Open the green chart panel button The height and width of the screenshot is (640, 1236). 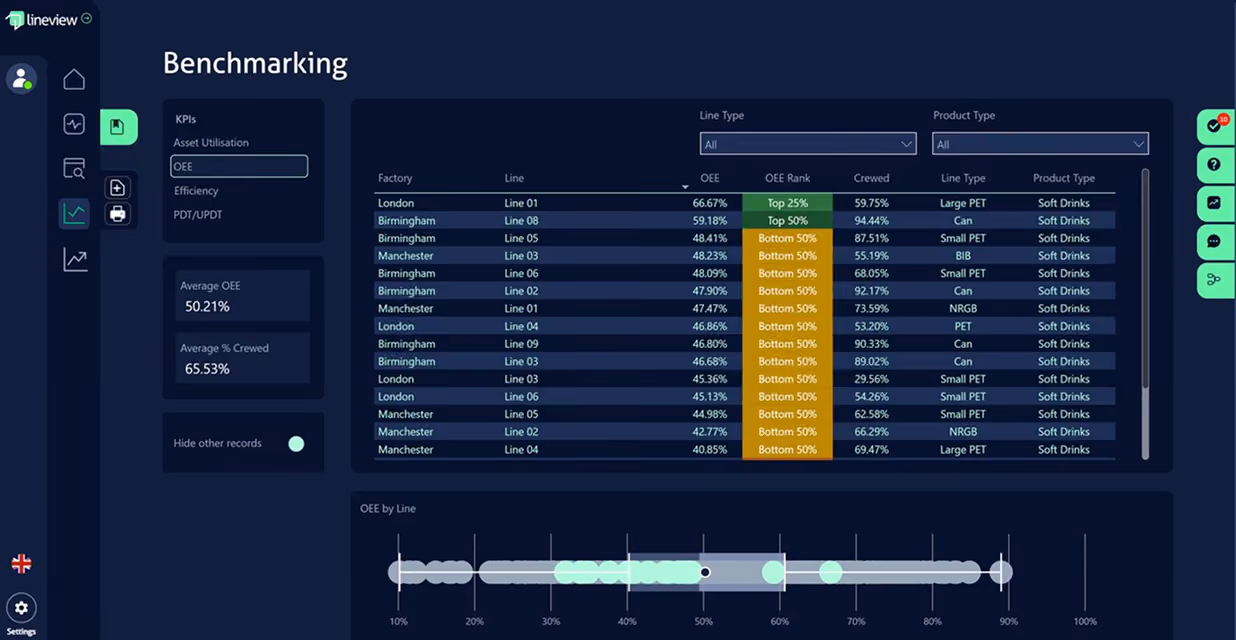click(1215, 203)
